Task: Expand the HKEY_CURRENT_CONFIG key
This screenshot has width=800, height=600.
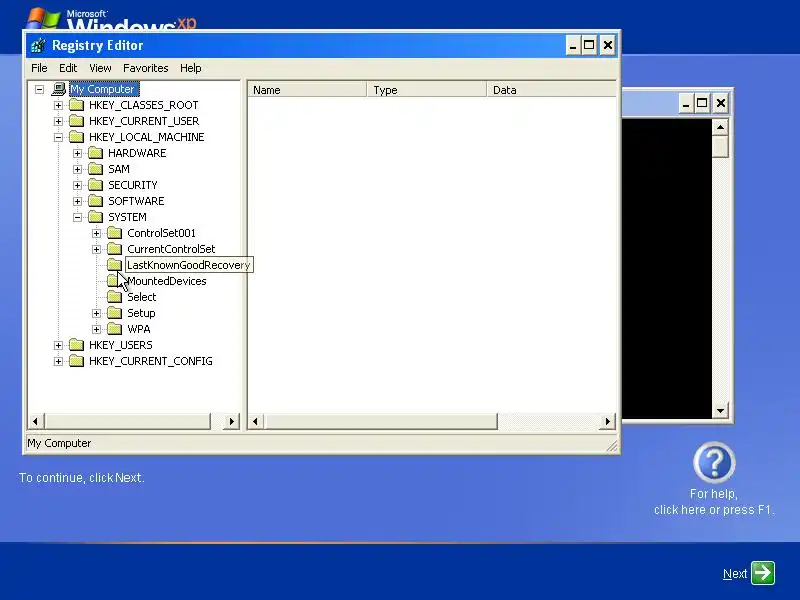Action: pyautogui.click(x=58, y=361)
